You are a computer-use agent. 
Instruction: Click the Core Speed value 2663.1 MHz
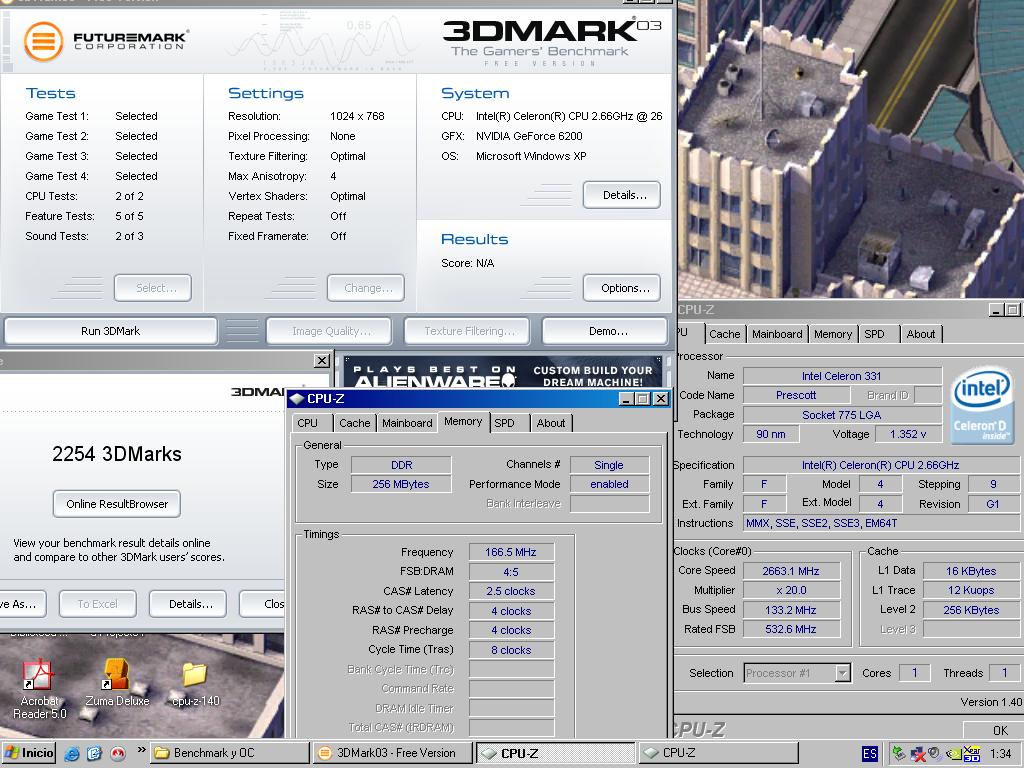pyautogui.click(x=792, y=571)
